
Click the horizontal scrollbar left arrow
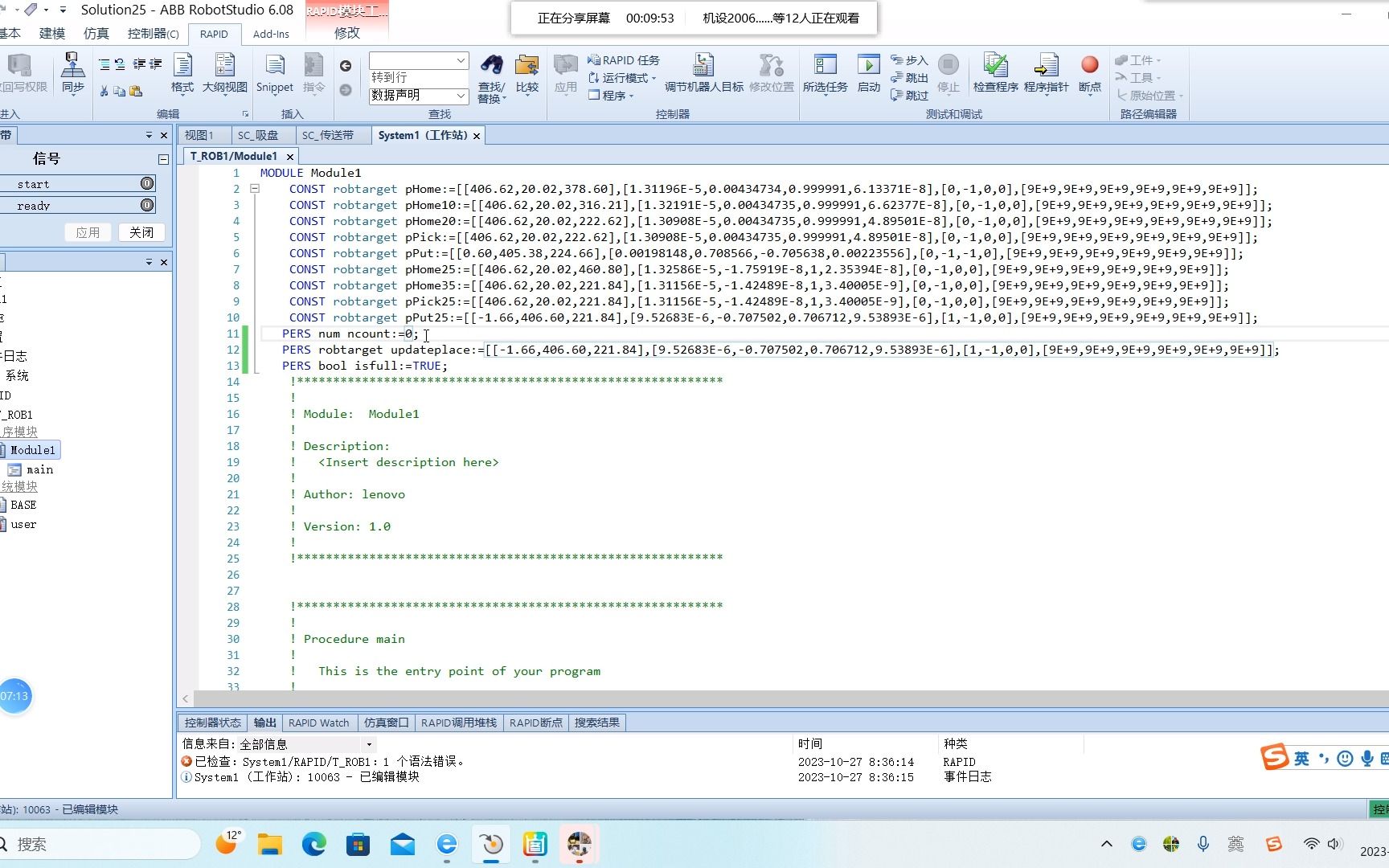186,698
